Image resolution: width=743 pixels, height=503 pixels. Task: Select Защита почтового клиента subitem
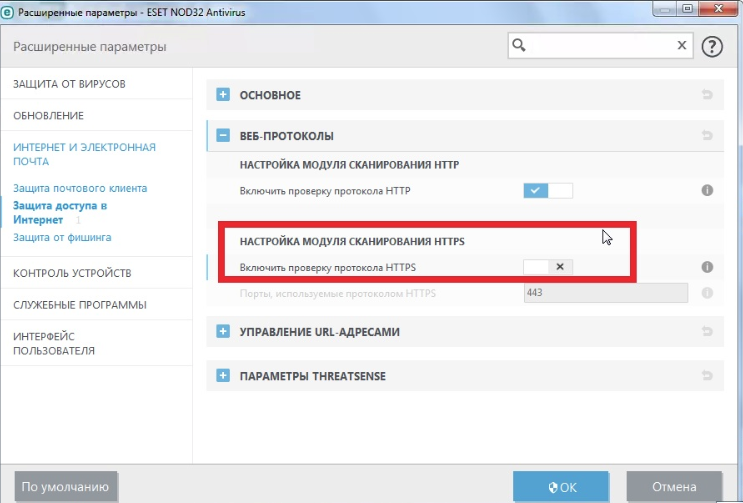coord(80,188)
